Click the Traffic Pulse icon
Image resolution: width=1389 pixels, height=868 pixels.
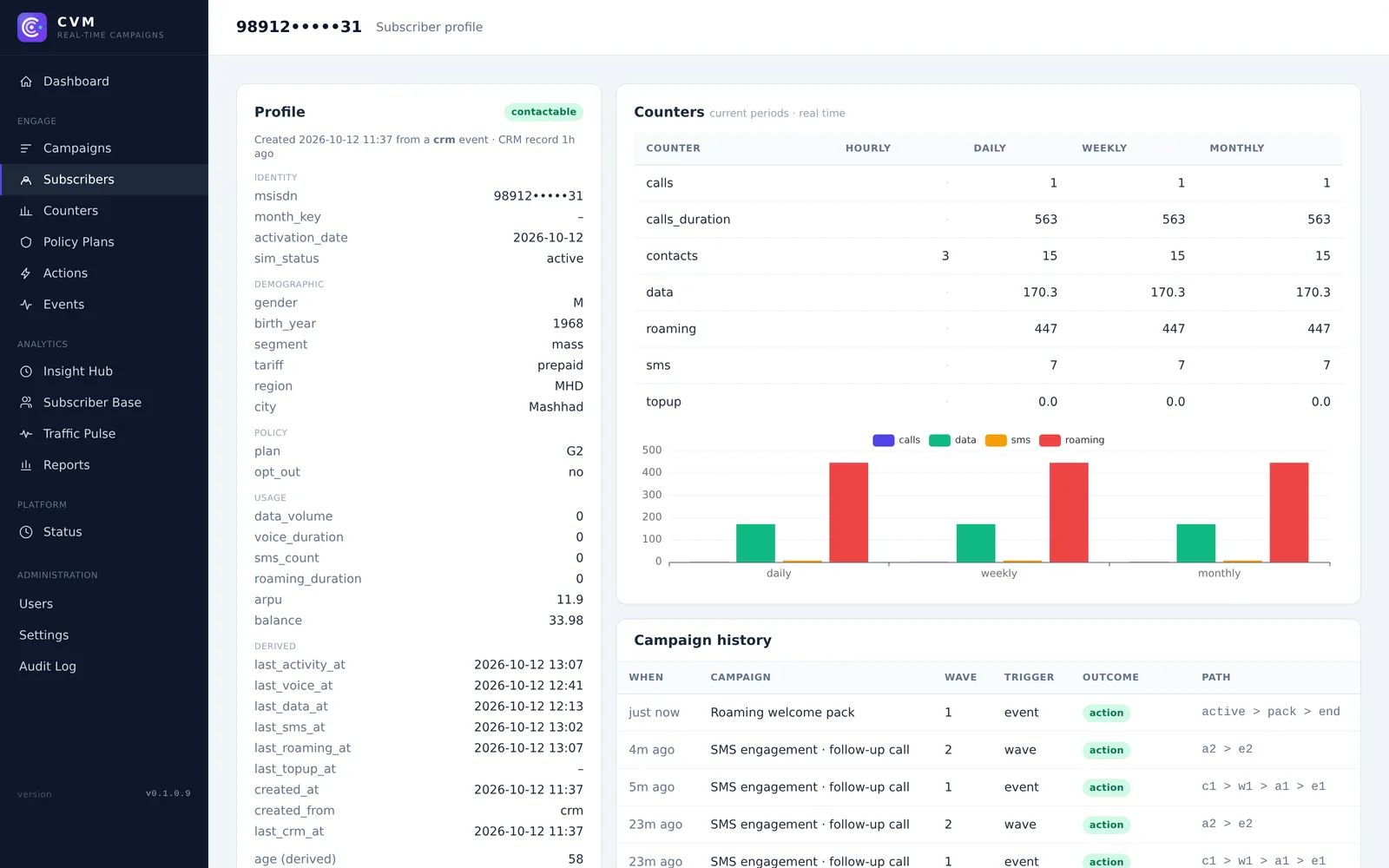point(26,434)
